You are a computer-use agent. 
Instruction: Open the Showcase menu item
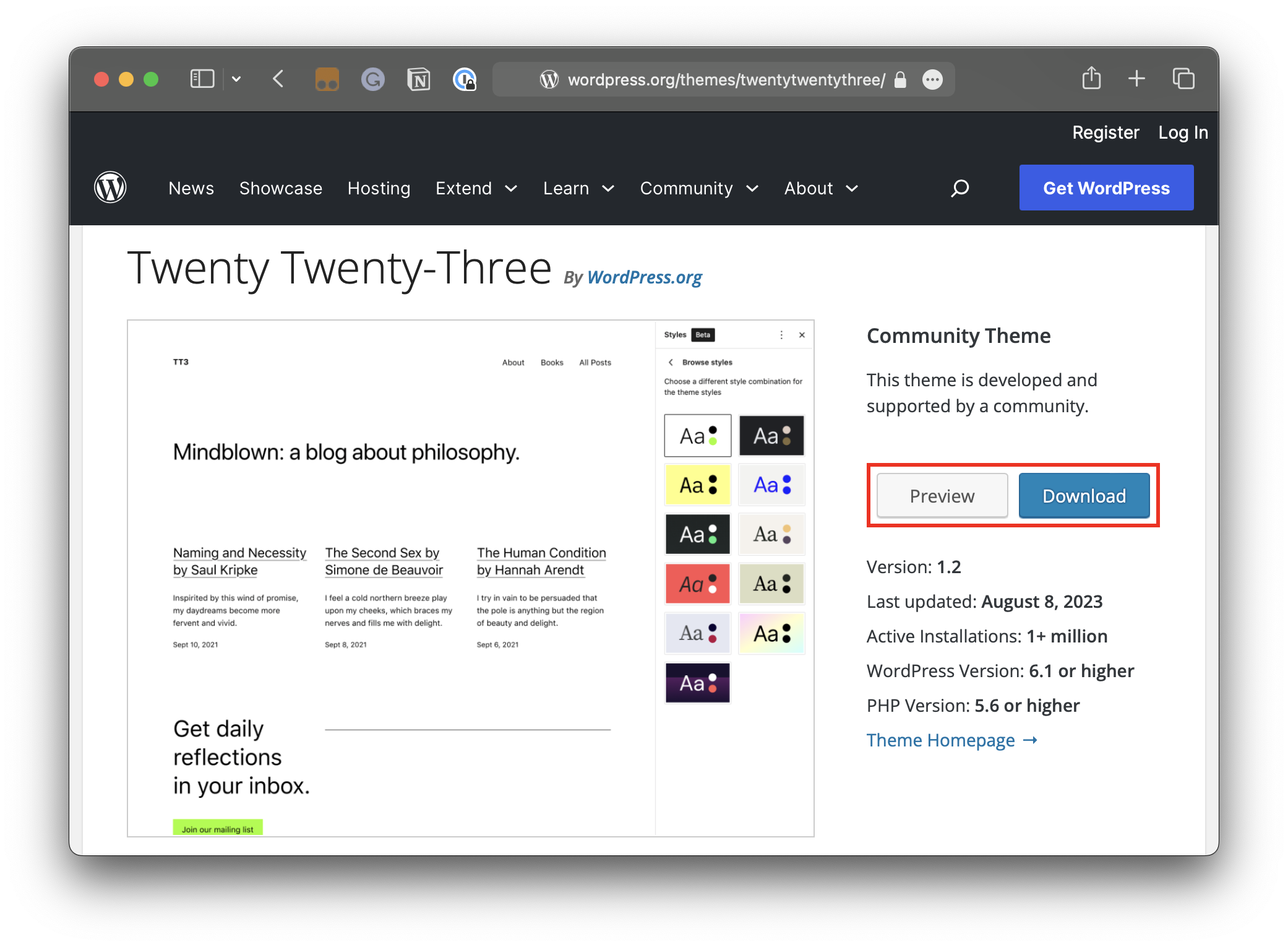281,188
